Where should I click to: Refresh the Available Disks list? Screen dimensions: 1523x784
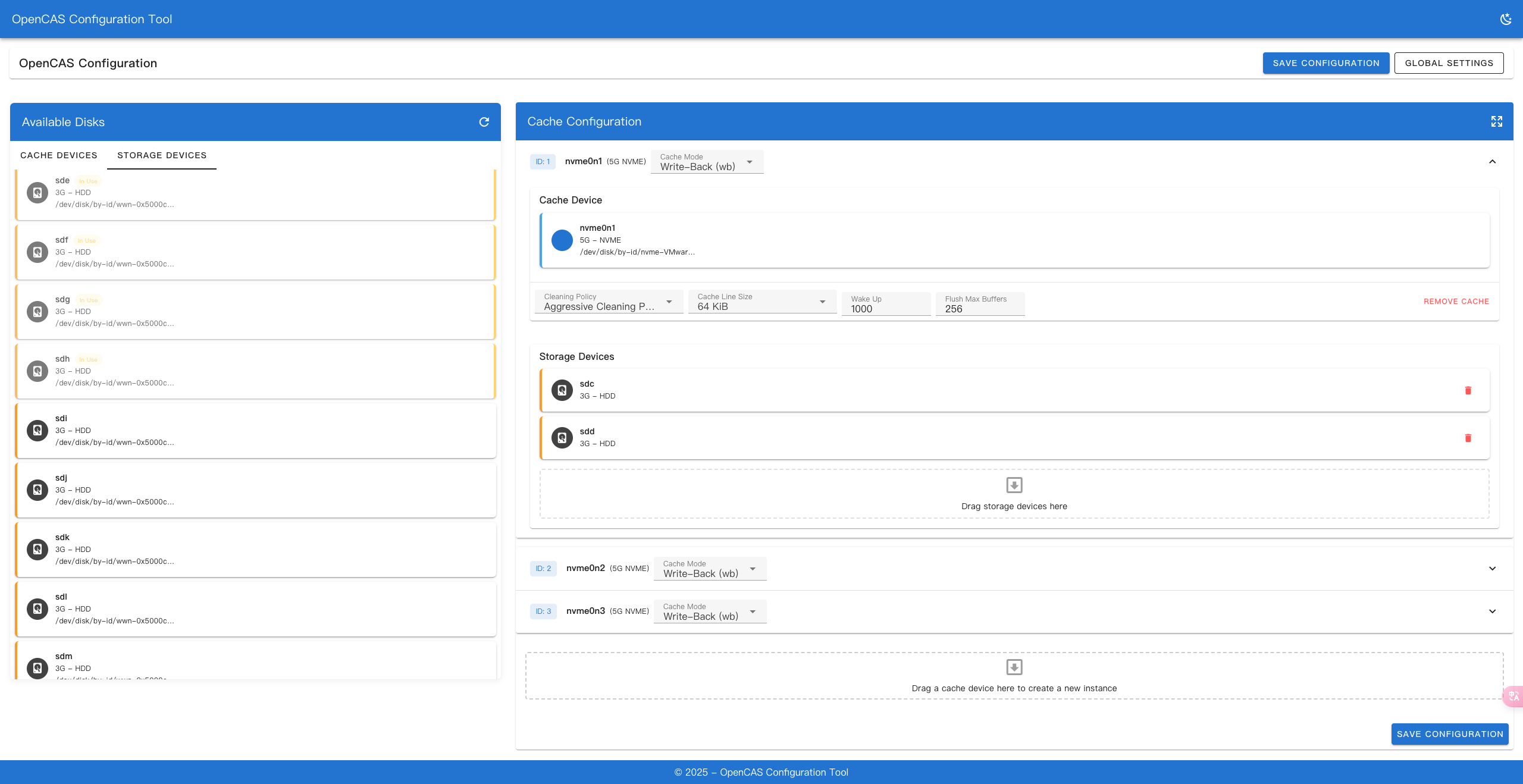[x=484, y=122]
